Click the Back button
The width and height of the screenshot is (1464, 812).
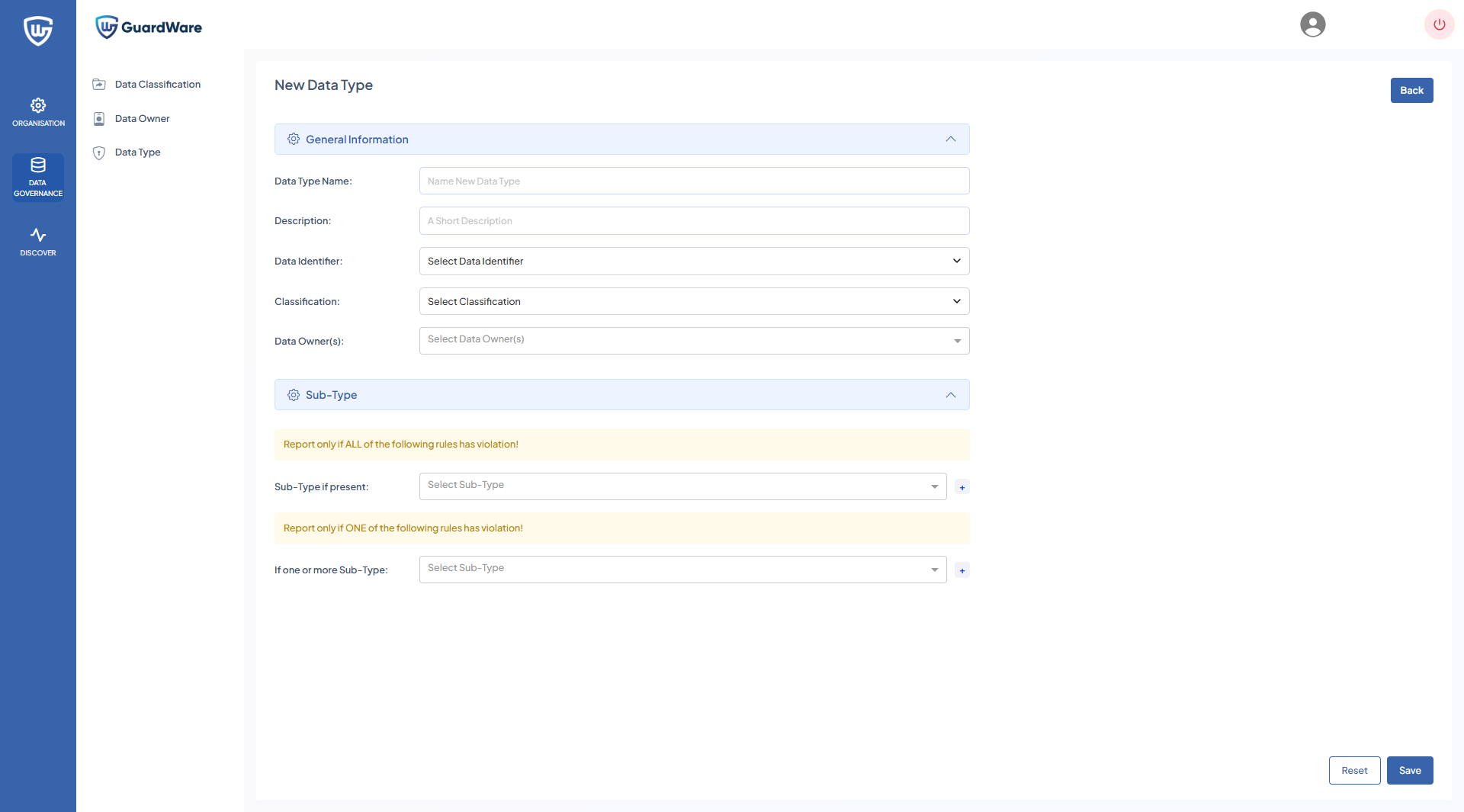tap(1411, 91)
